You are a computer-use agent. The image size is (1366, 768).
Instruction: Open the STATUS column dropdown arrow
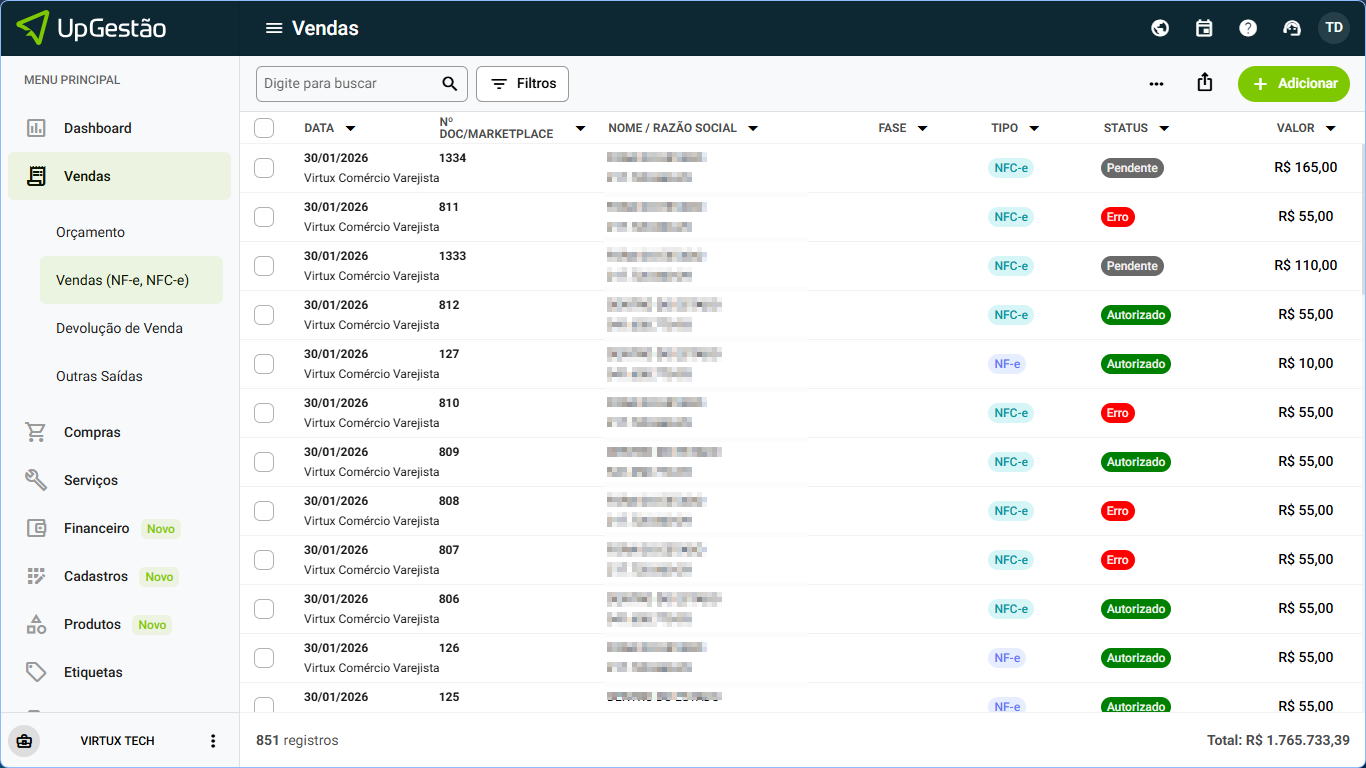tap(1164, 128)
